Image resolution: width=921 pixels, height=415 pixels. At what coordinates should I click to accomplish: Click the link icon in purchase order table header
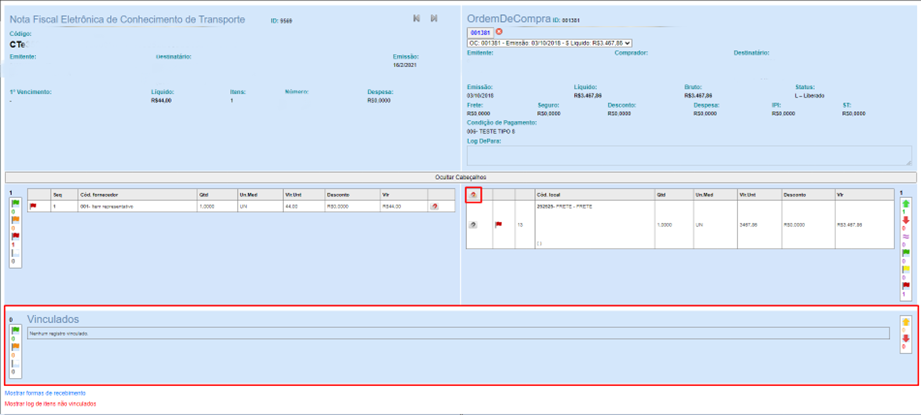point(474,195)
